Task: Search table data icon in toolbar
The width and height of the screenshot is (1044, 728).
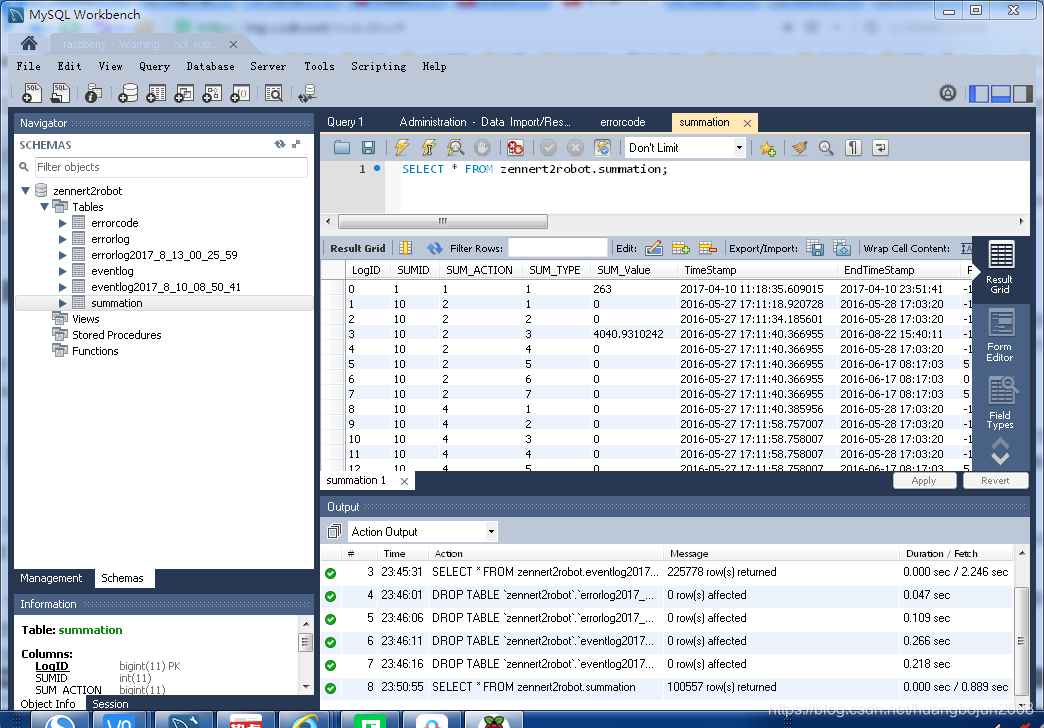Action: click(274, 93)
